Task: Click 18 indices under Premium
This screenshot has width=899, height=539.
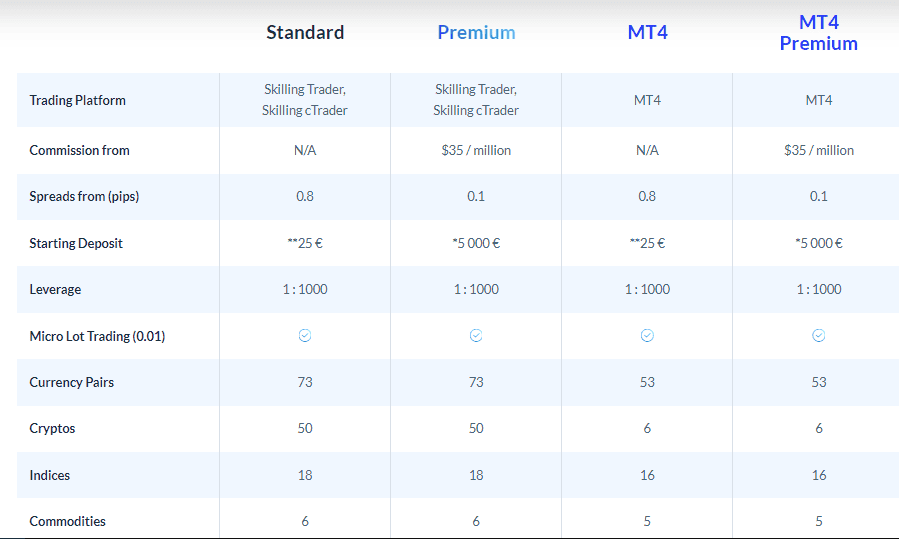Action: click(x=476, y=475)
